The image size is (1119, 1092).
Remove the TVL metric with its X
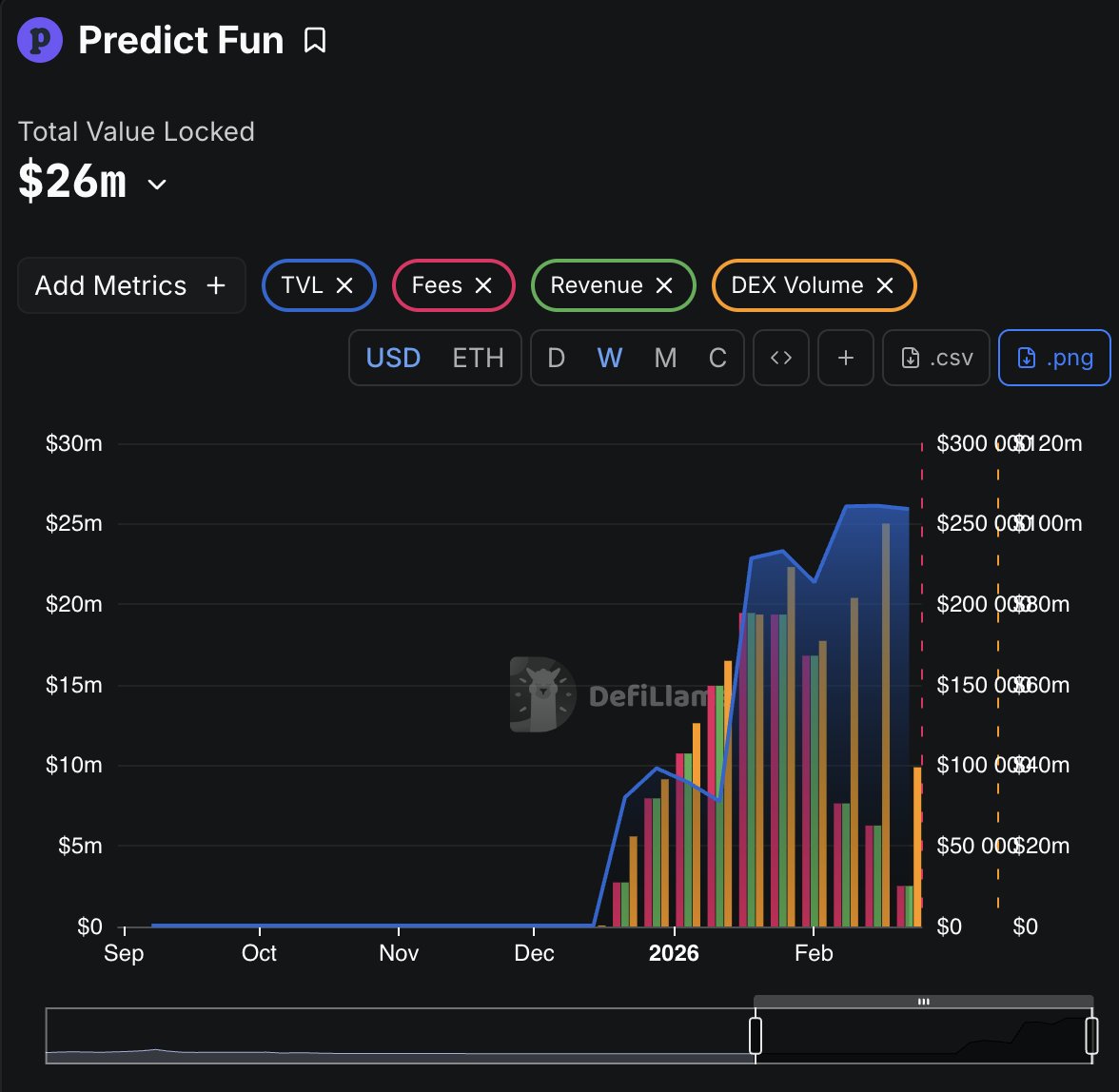point(344,285)
